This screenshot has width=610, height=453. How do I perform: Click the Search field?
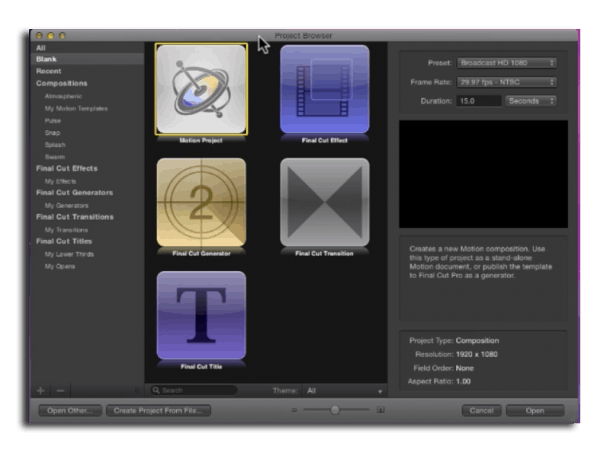[x=194, y=390]
